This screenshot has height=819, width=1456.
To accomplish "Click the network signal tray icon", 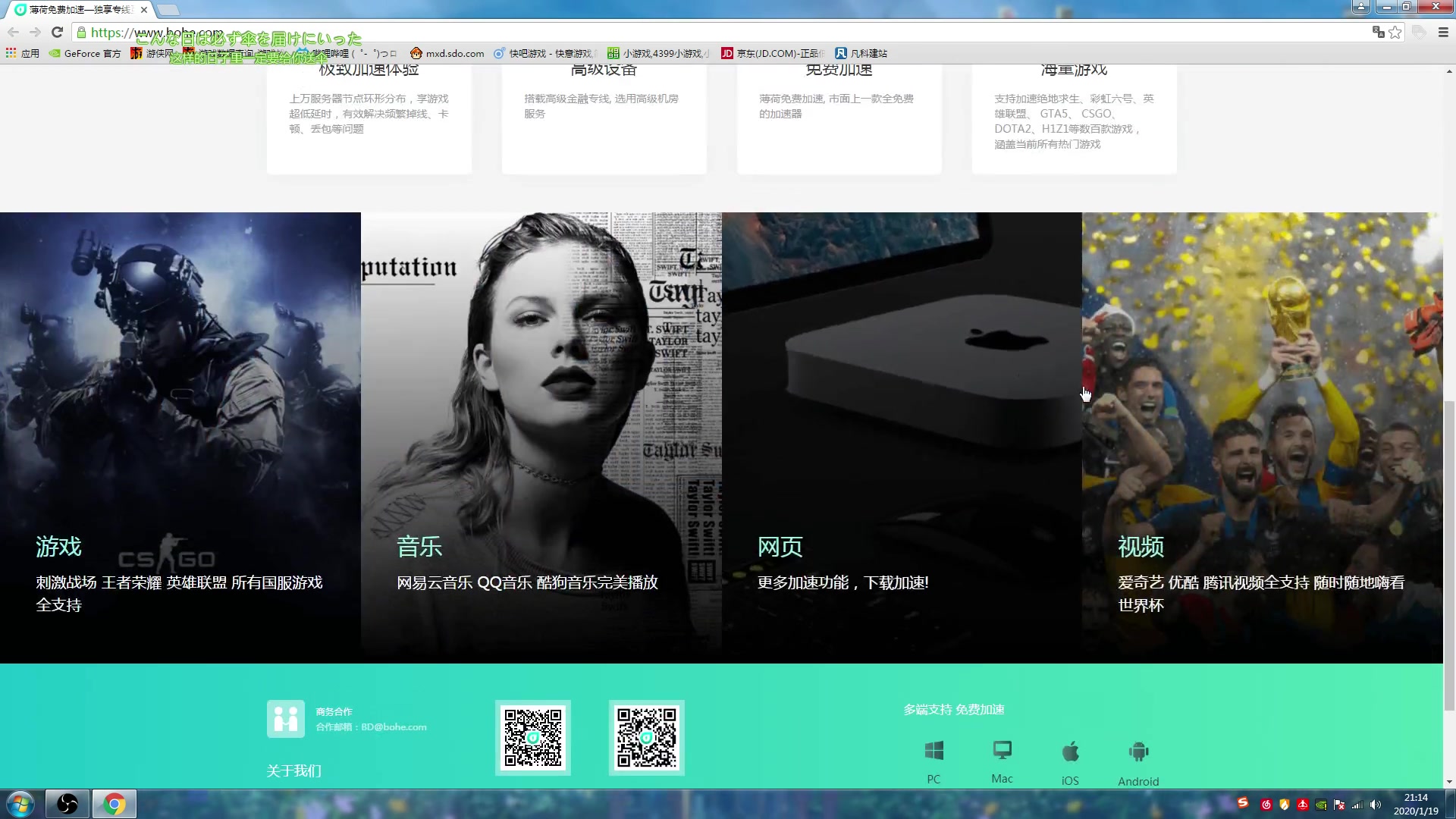I will [x=1357, y=805].
